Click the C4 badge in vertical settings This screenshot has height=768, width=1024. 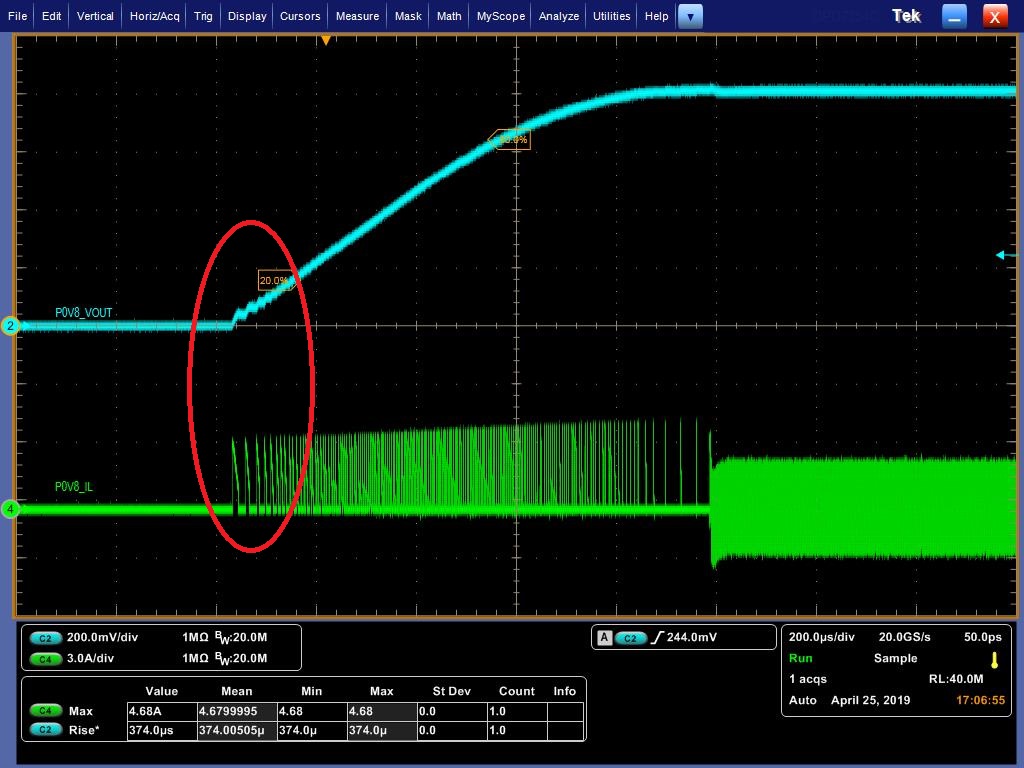pyautogui.click(x=45, y=659)
